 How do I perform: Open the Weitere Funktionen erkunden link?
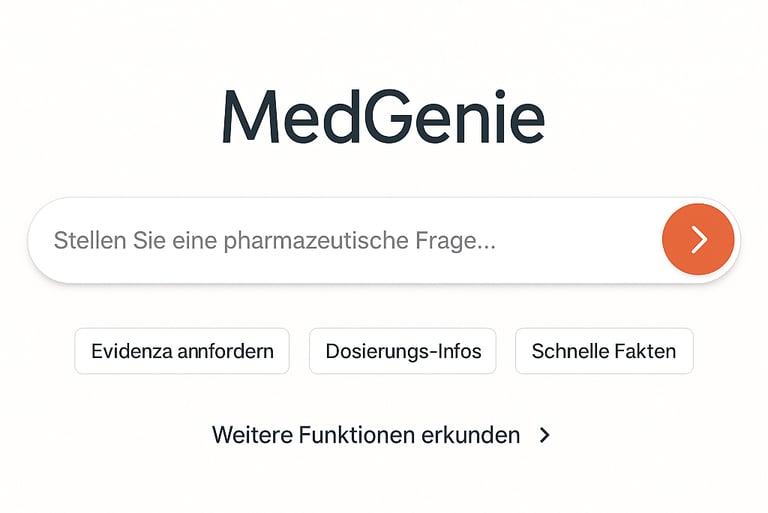[366, 435]
